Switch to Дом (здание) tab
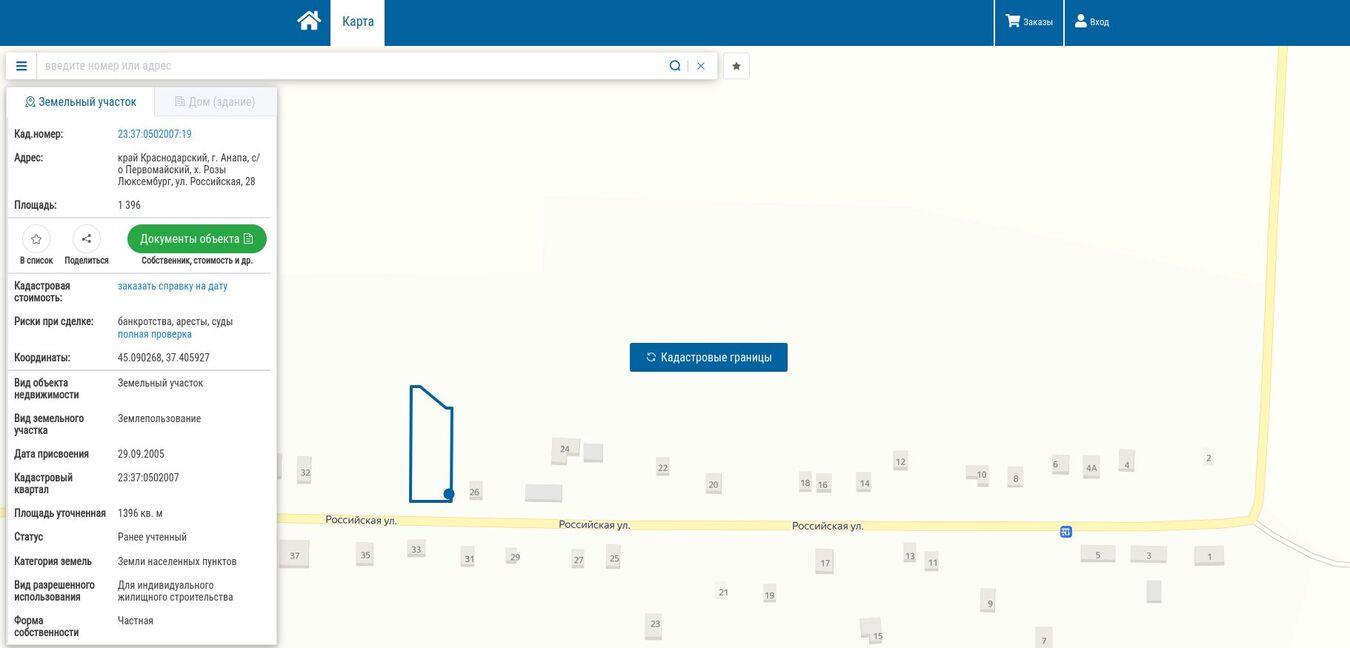1350x648 pixels. click(x=215, y=102)
